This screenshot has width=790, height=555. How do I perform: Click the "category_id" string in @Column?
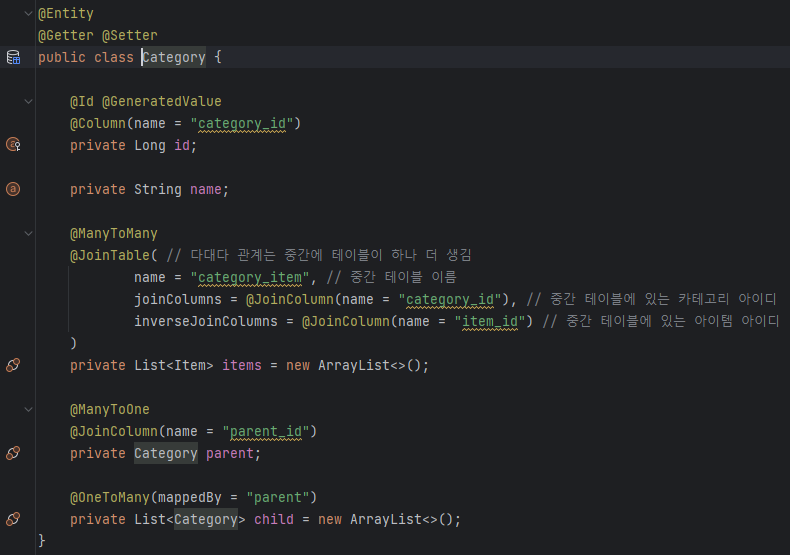click(x=242, y=124)
